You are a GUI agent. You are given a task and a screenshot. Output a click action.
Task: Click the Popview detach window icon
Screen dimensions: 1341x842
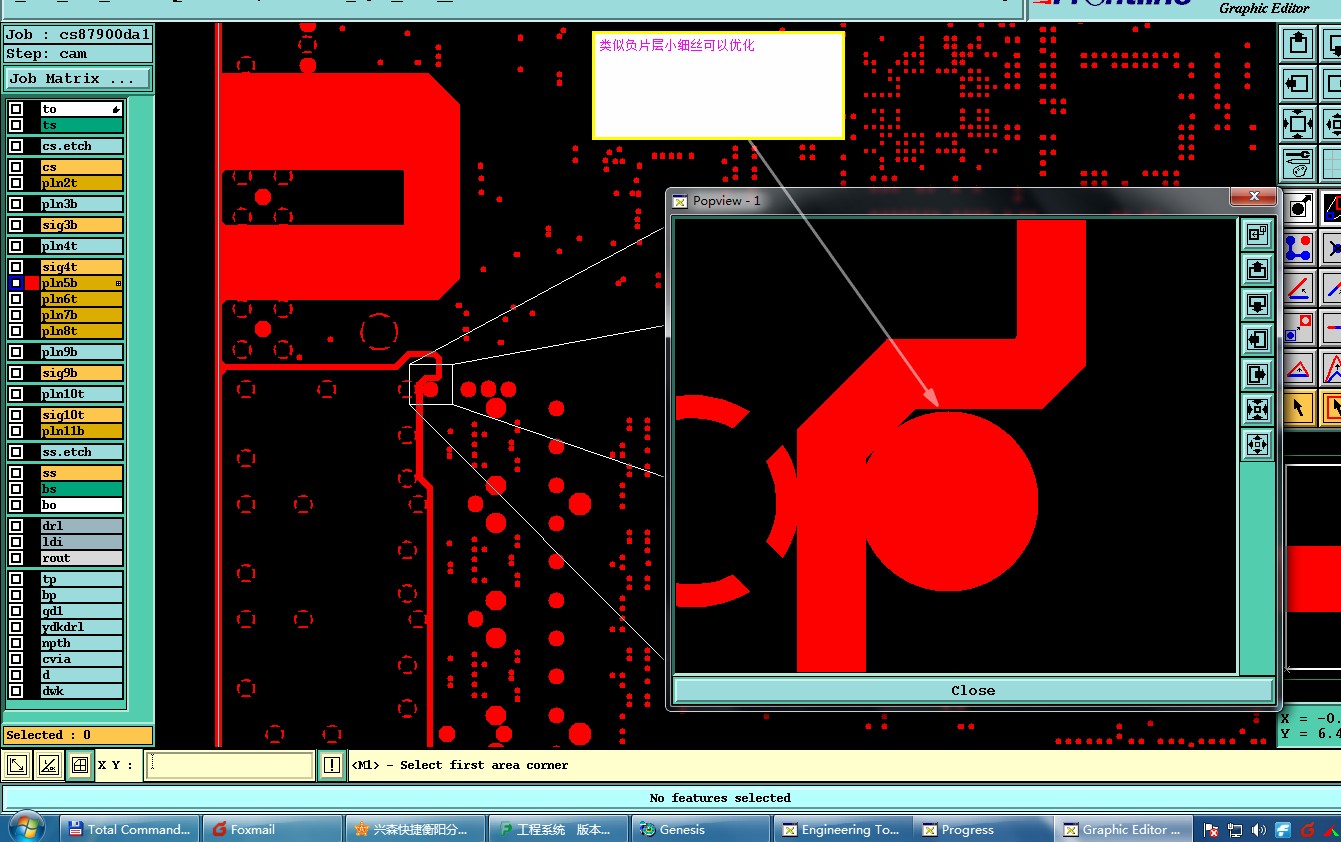(x=1257, y=234)
